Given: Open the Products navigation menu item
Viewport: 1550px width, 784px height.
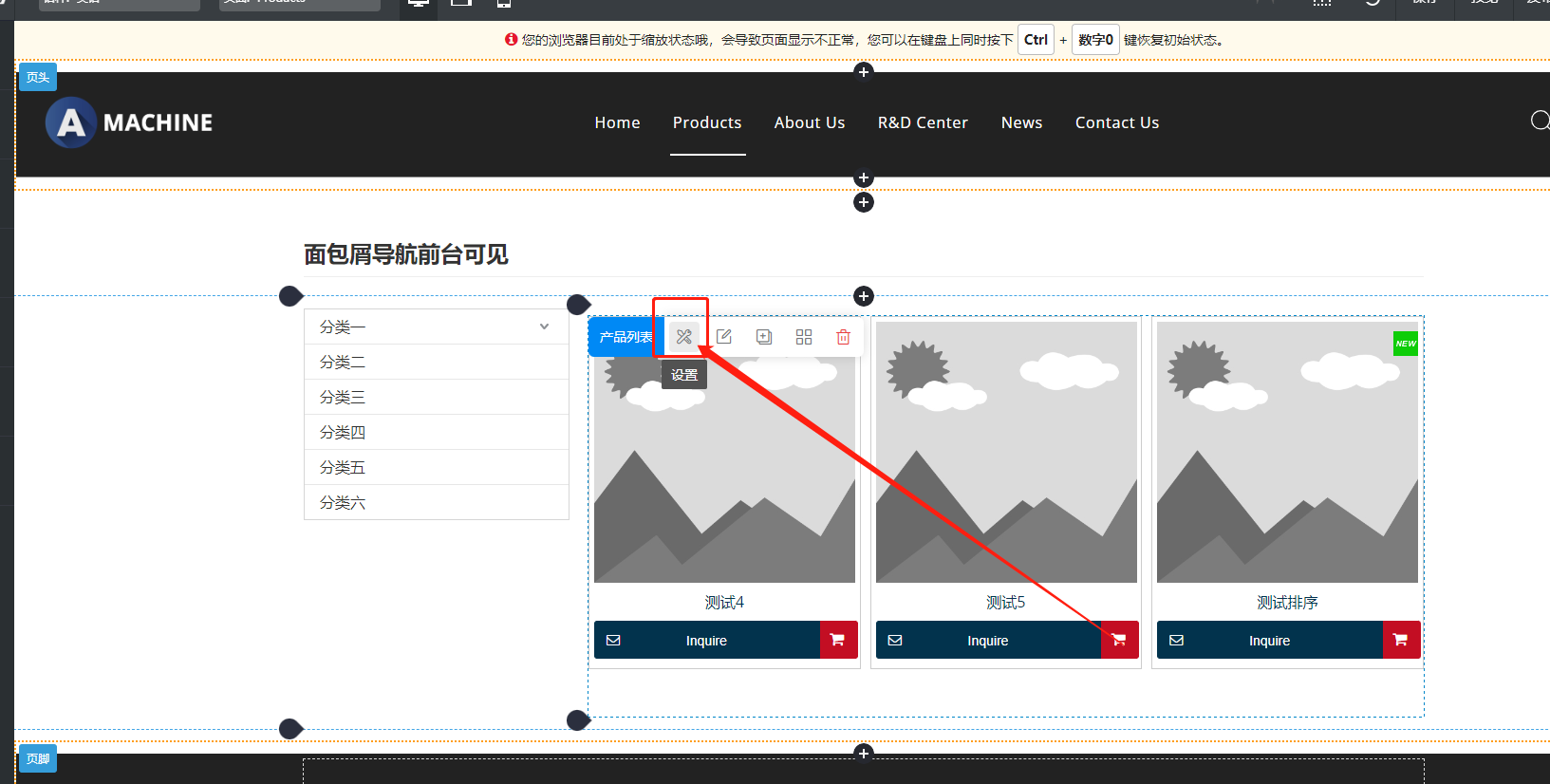Looking at the screenshot, I should click(x=707, y=122).
